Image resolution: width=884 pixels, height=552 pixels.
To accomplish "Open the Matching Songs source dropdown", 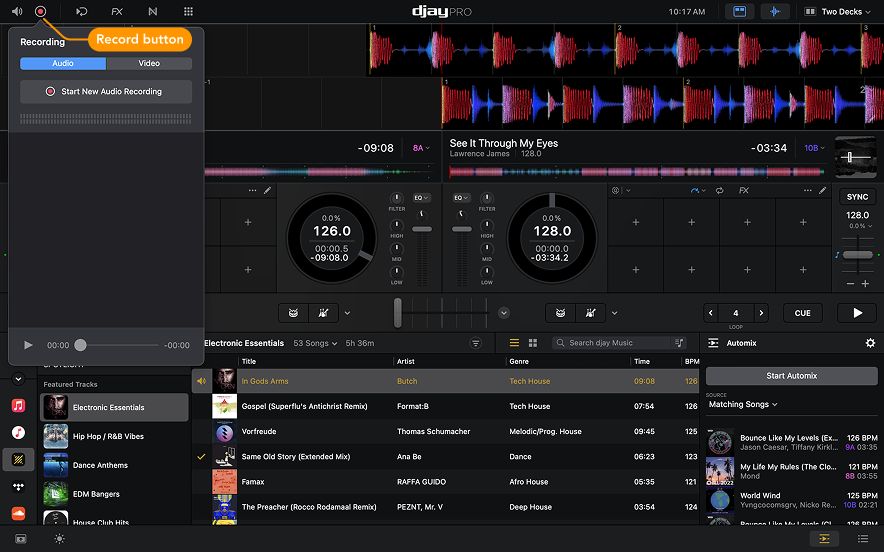I will 742,404.
